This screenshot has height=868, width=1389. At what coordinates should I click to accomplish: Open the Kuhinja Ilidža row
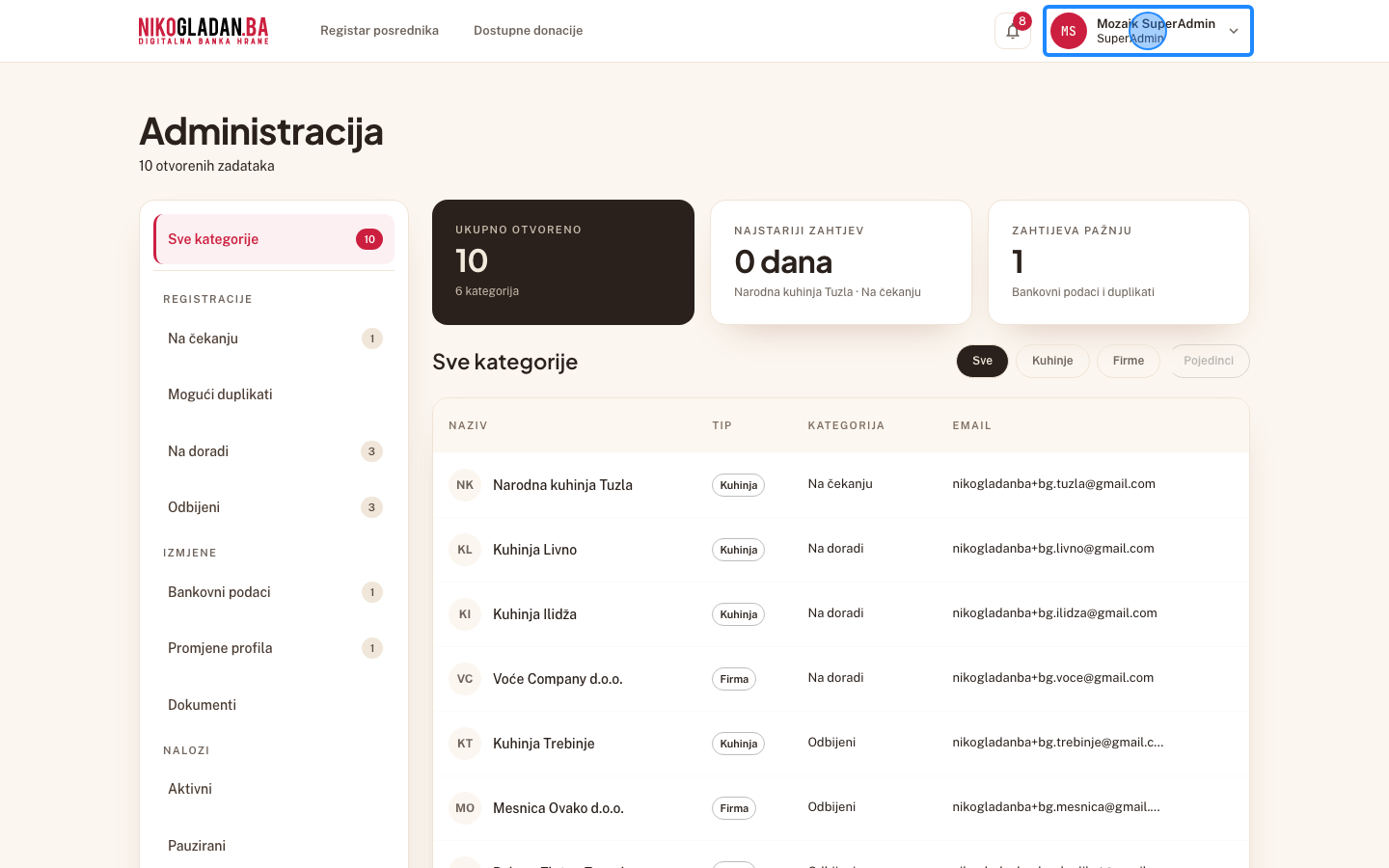[x=841, y=614]
